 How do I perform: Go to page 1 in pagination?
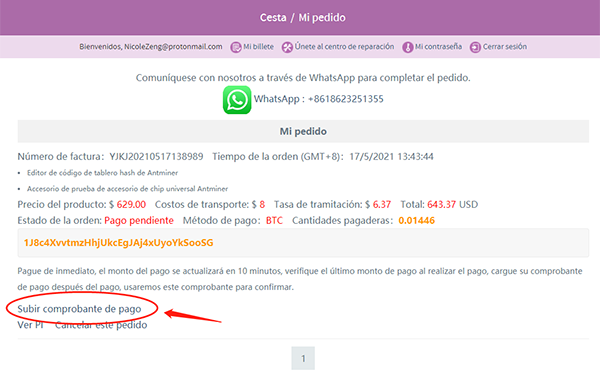(x=303, y=358)
